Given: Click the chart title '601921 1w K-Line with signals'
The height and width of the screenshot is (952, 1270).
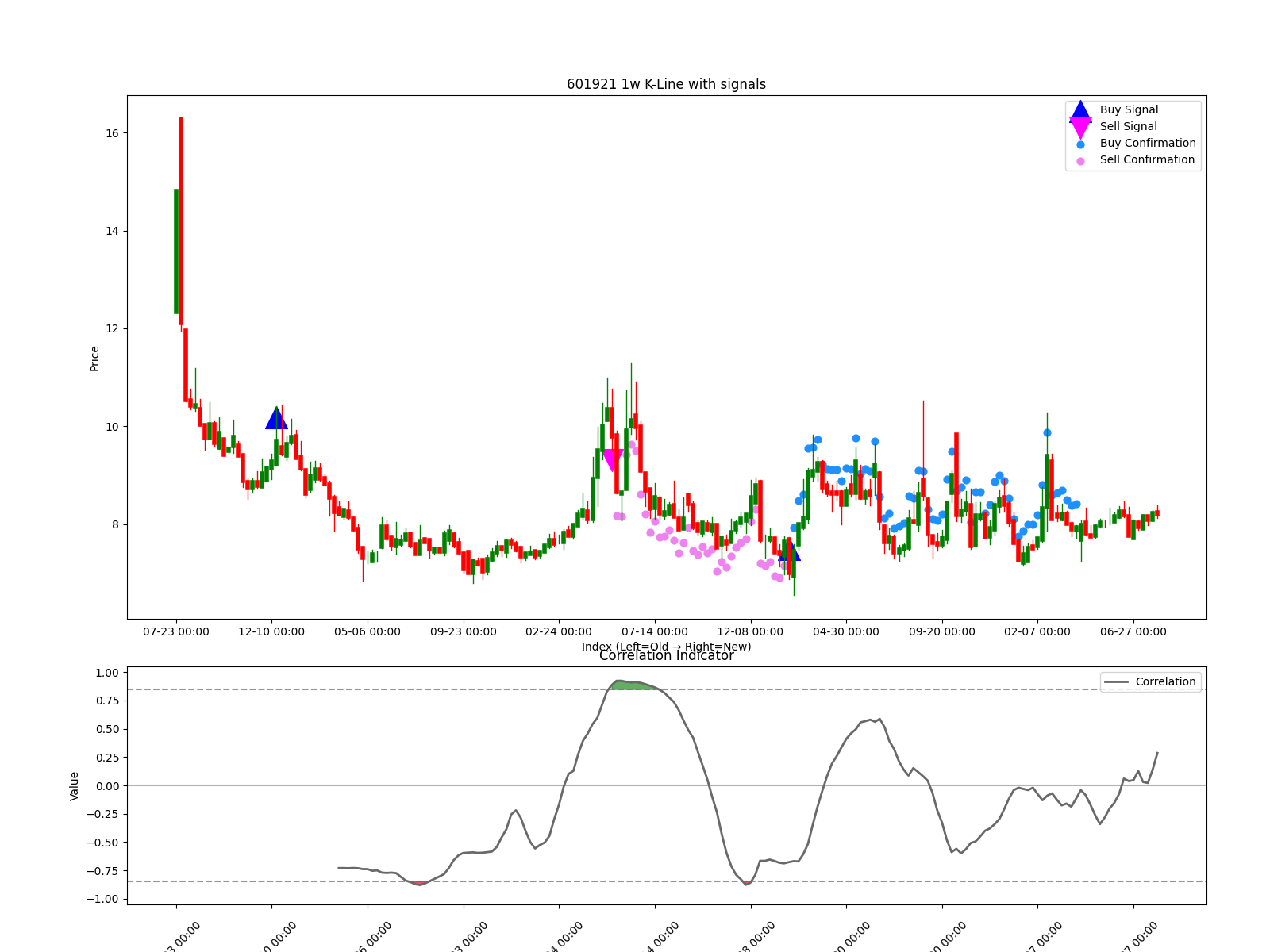Looking at the screenshot, I should coord(666,84).
